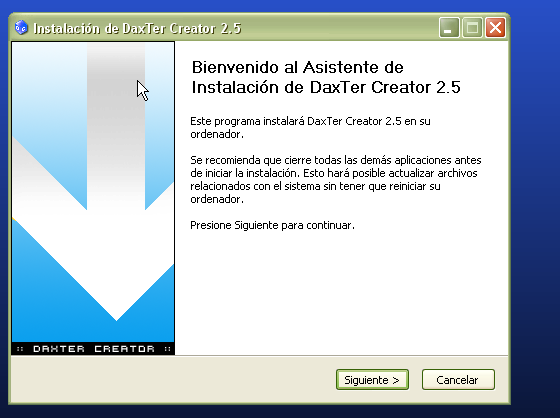Click the Siguiente > button to continue

pos(372,379)
